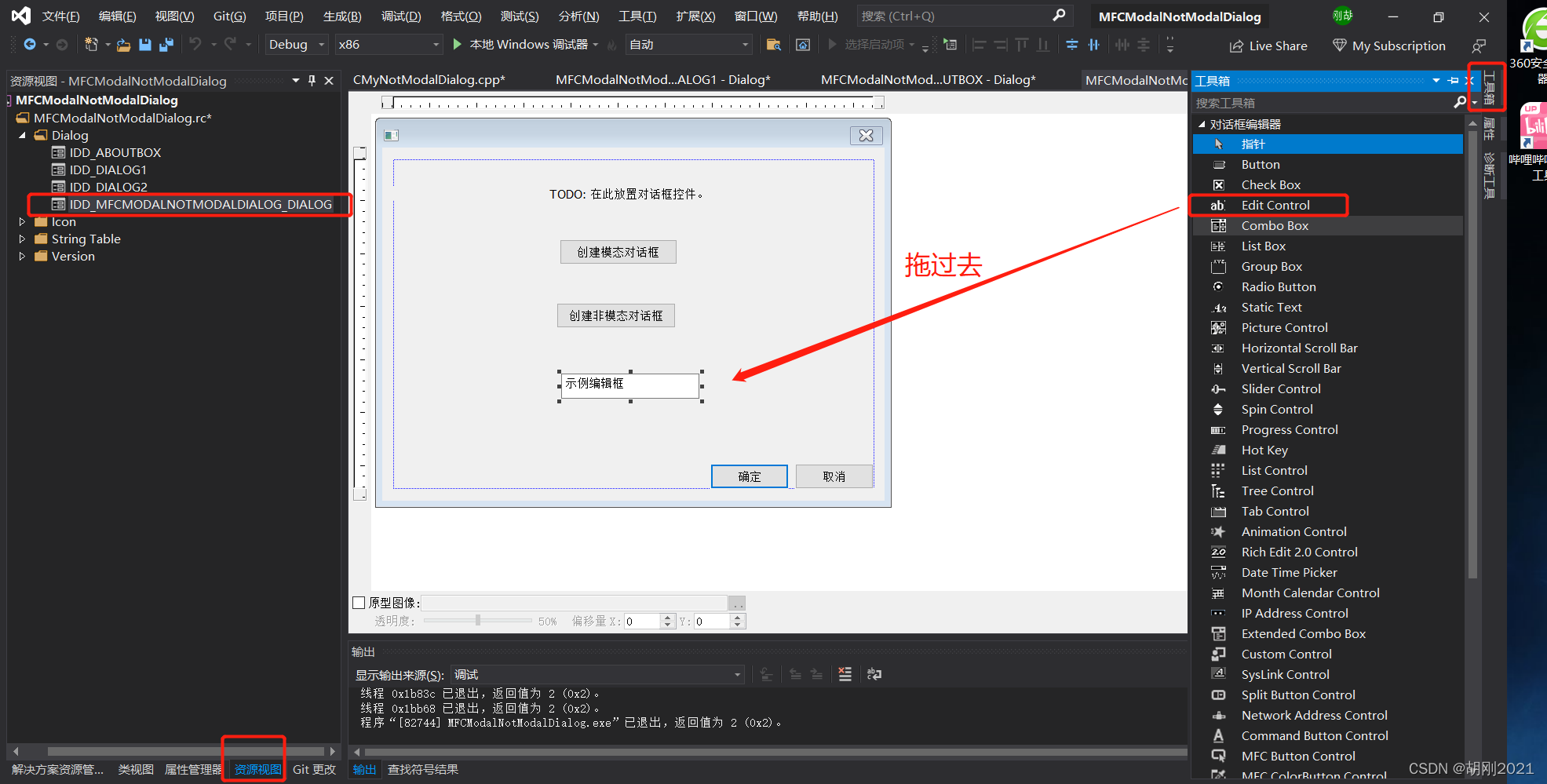Switch to CMyNotModalDialog.cpp tab
Screen dimensions: 1547x784
(429, 79)
